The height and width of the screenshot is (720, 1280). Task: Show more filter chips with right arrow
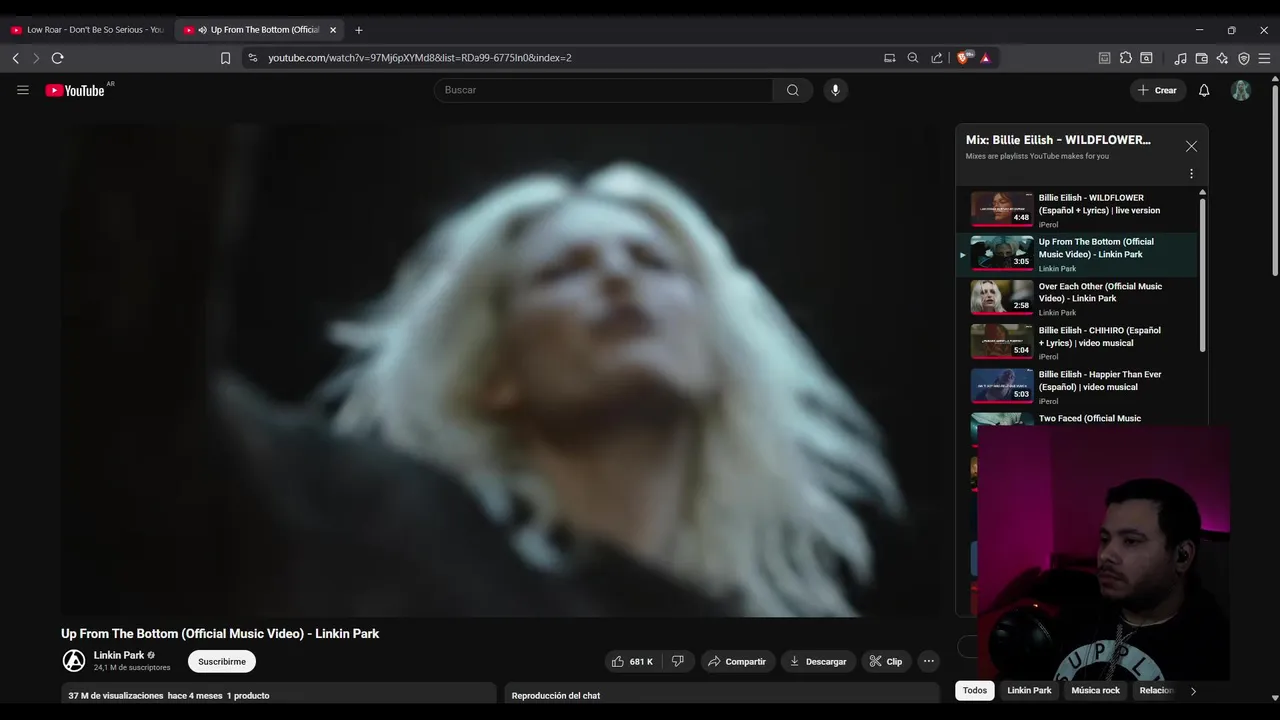click(x=1193, y=690)
